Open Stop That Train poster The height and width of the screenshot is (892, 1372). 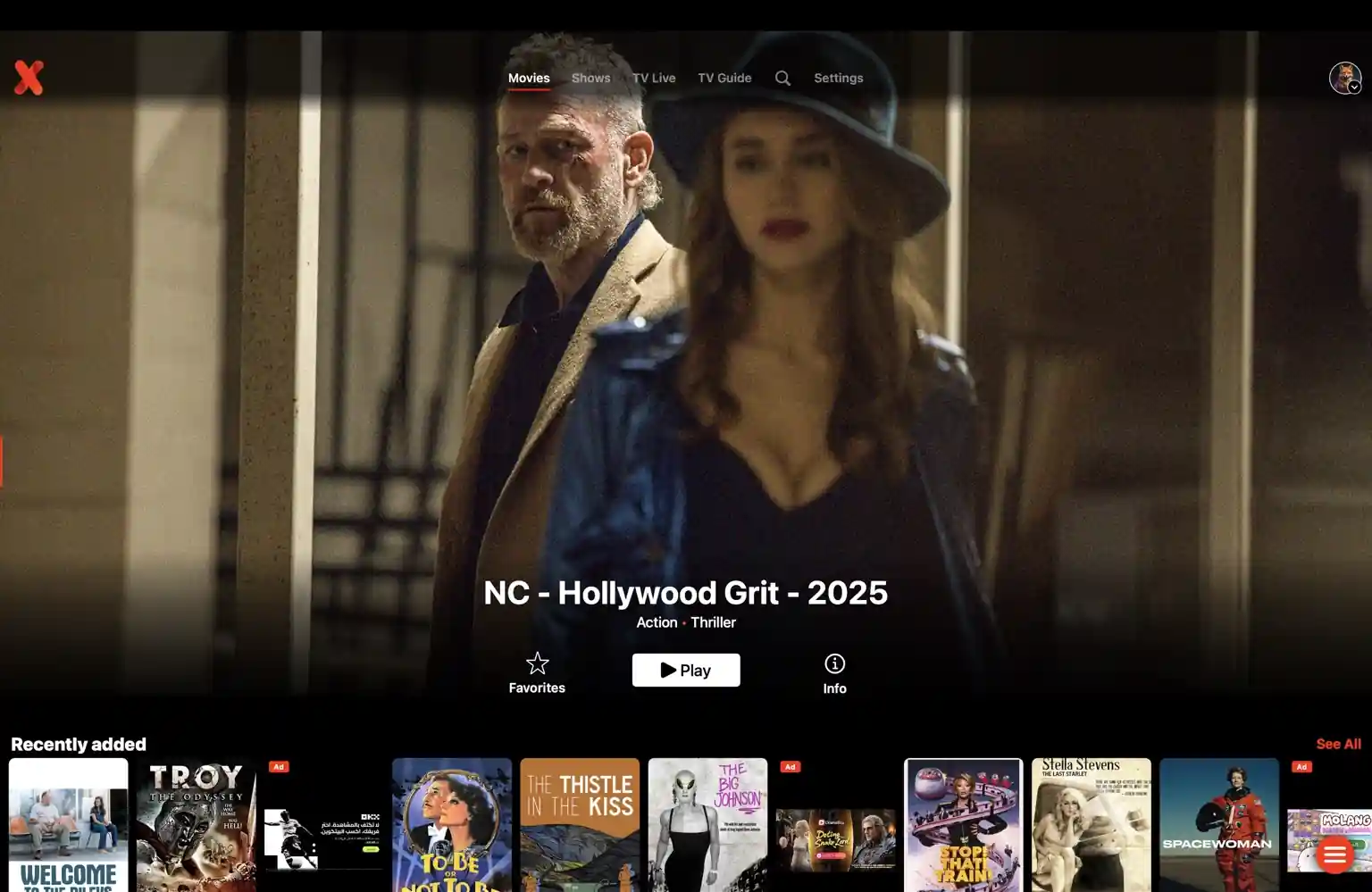pos(963,825)
